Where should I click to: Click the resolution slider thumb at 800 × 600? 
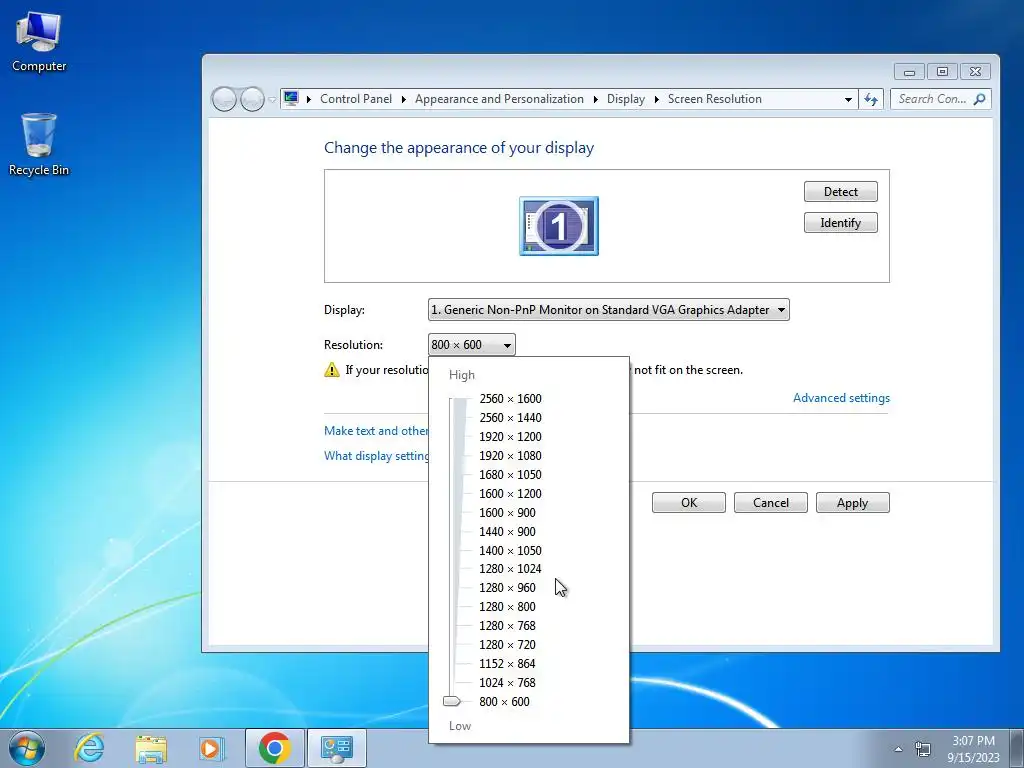click(452, 701)
